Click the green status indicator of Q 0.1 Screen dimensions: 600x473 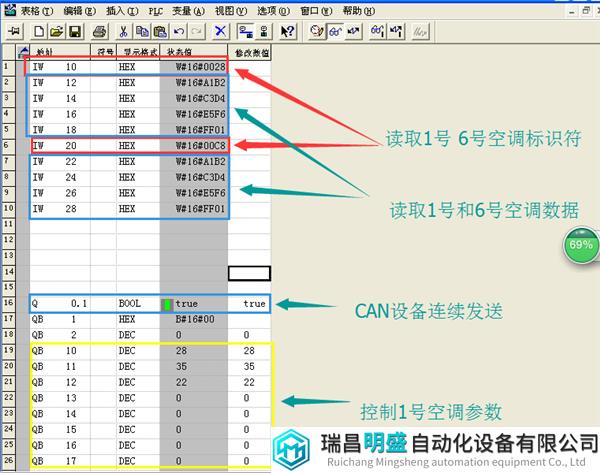pyautogui.click(x=167, y=305)
